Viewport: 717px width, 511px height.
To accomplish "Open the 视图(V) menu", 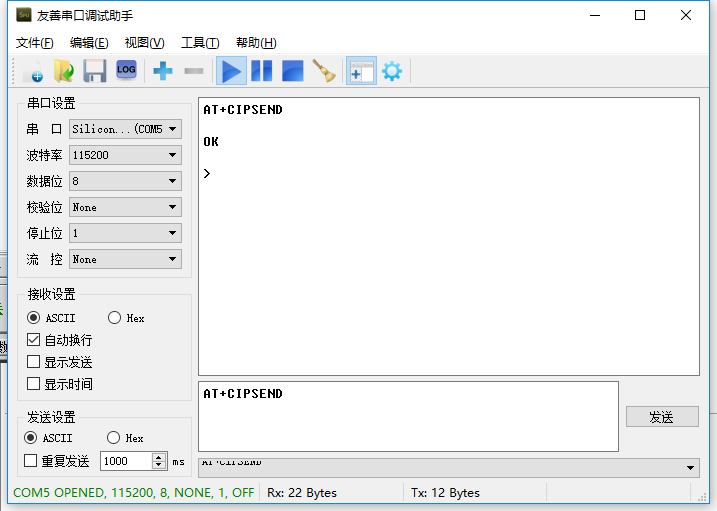I will [144, 43].
